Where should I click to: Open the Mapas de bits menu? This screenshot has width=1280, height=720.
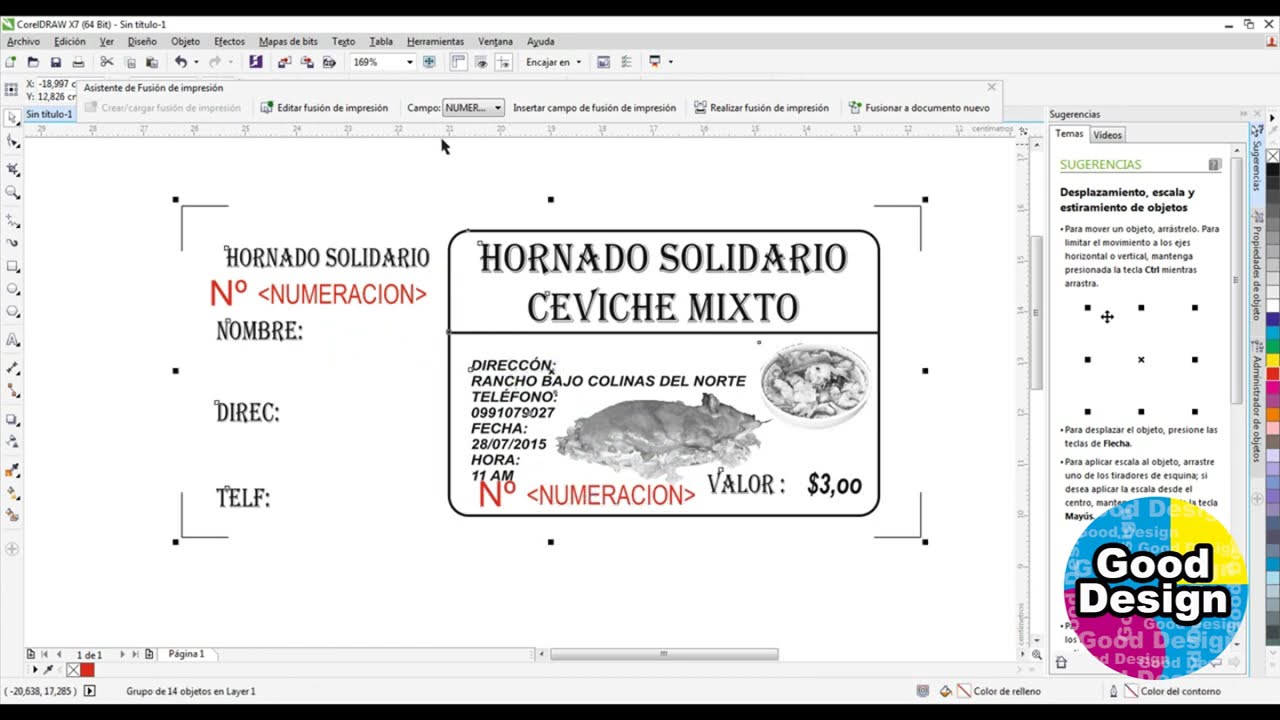pos(288,42)
